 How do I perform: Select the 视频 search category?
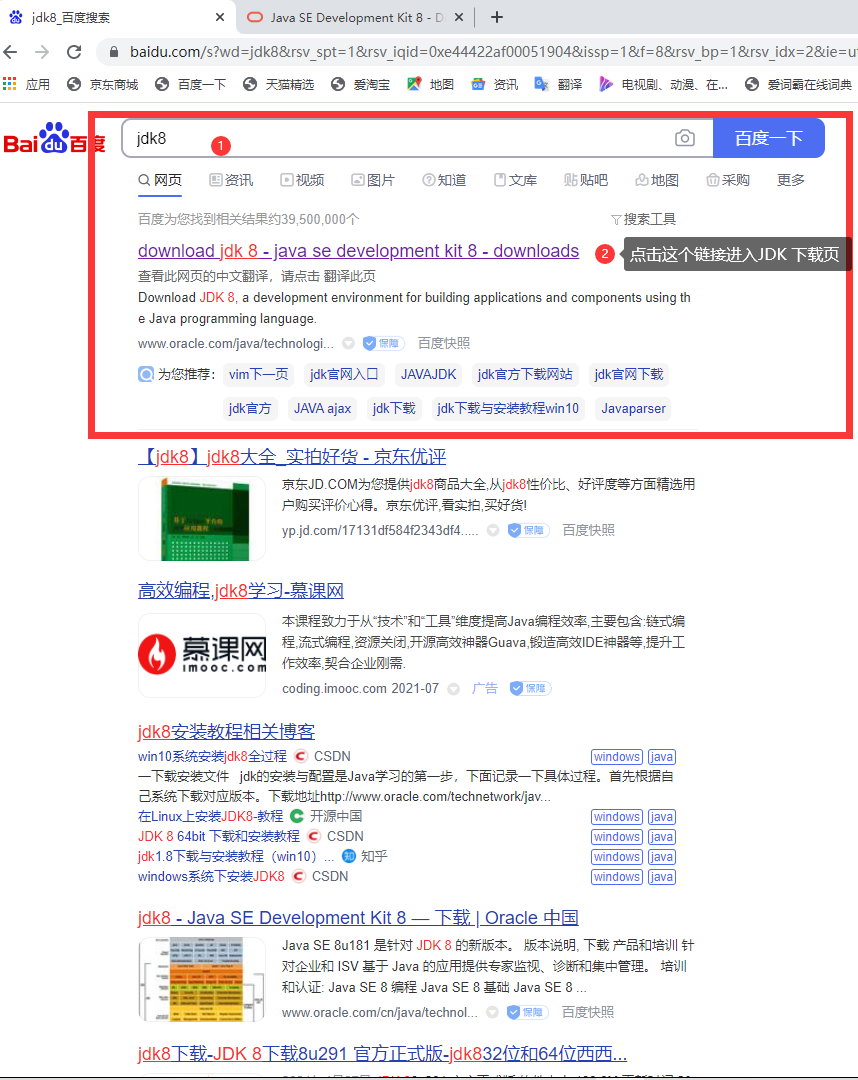[x=302, y=180]
